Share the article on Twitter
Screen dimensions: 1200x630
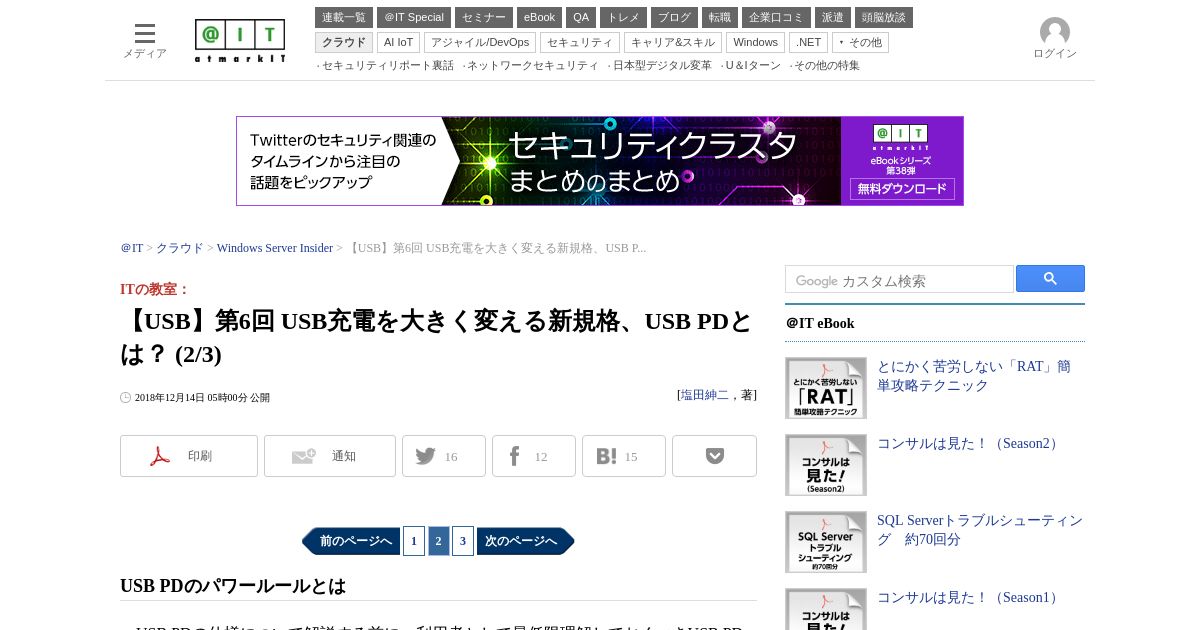pyautogui.click(x=444, y=456)
